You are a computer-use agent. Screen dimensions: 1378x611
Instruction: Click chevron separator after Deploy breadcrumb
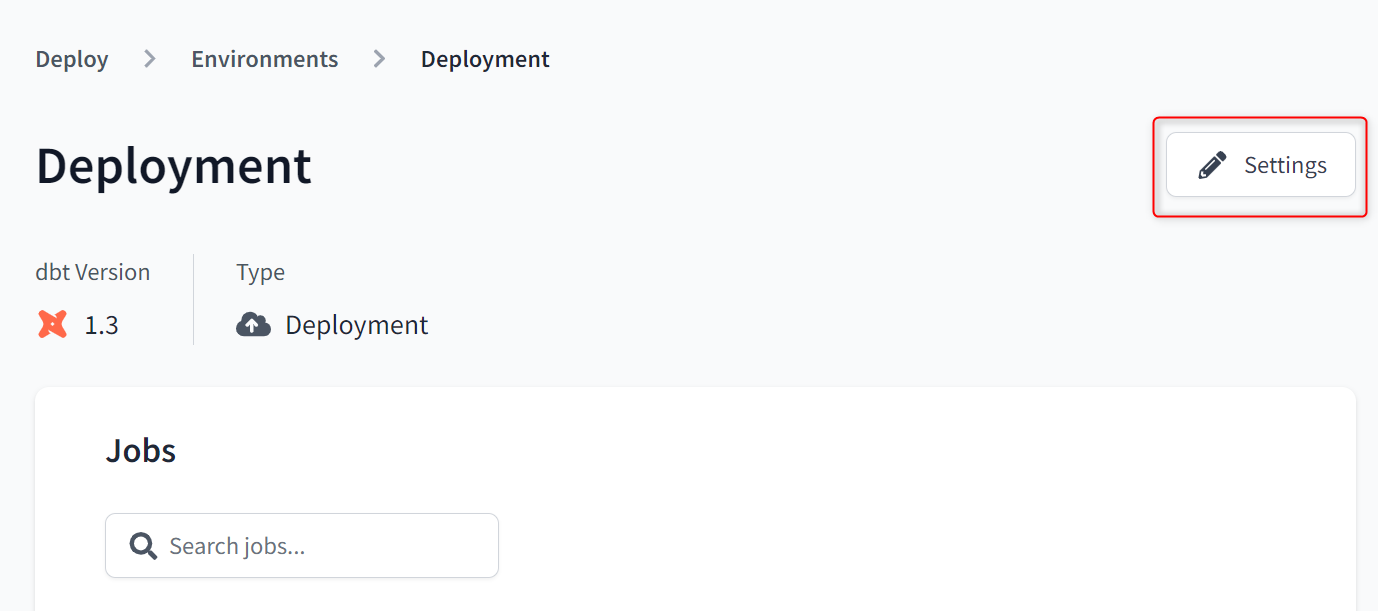[150, 59]
